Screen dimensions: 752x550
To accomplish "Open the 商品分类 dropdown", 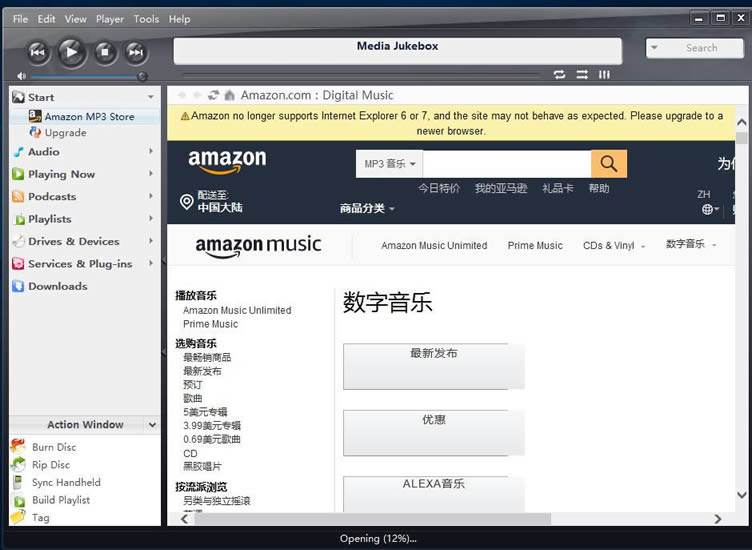I will [x=367, y=209].
